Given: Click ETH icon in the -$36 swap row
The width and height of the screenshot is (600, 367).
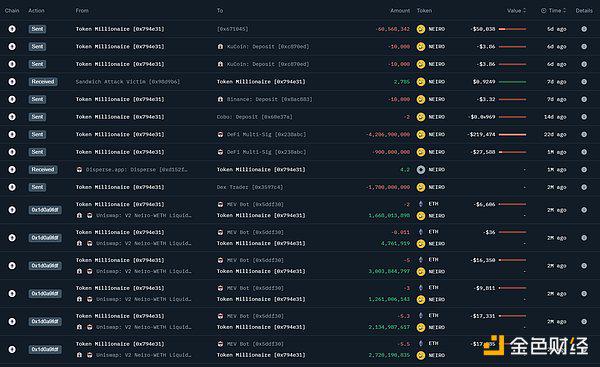Looking at the screenshot, I should [421, 232].
